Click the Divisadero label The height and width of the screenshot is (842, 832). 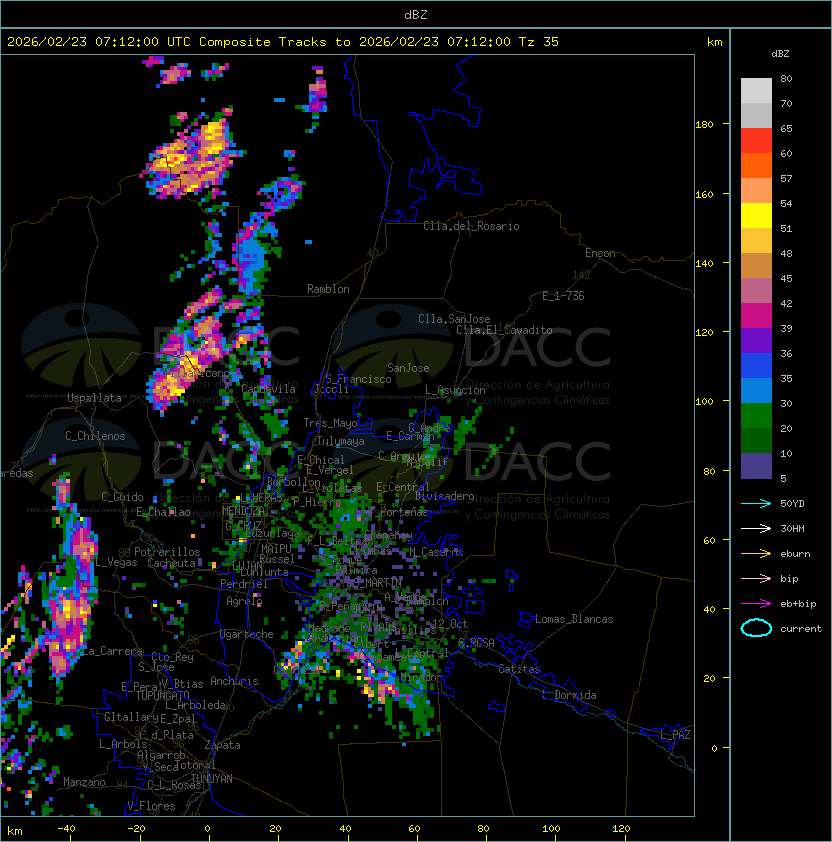(444, 496)
